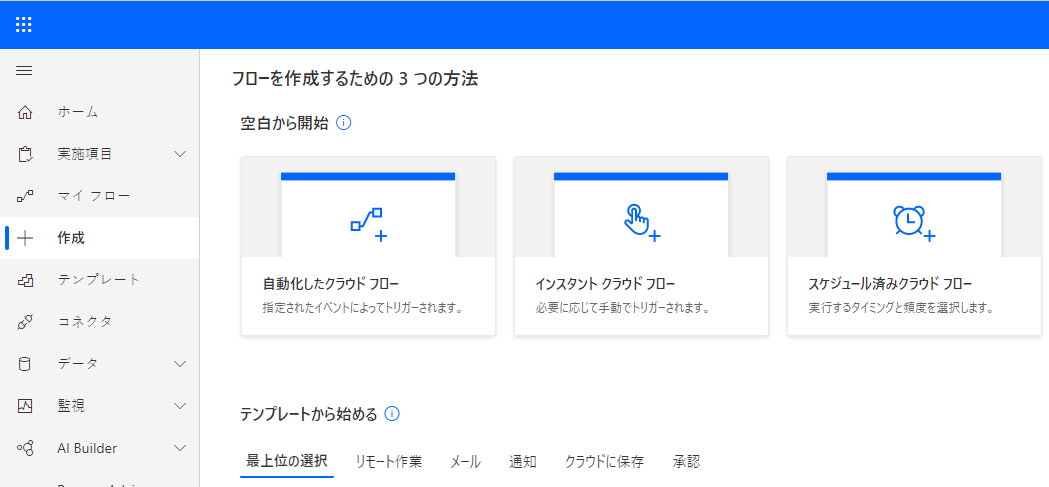This screenshot has width=1049, height=487.
Task: Switch to the メール tab
Action: coord(465,462)
